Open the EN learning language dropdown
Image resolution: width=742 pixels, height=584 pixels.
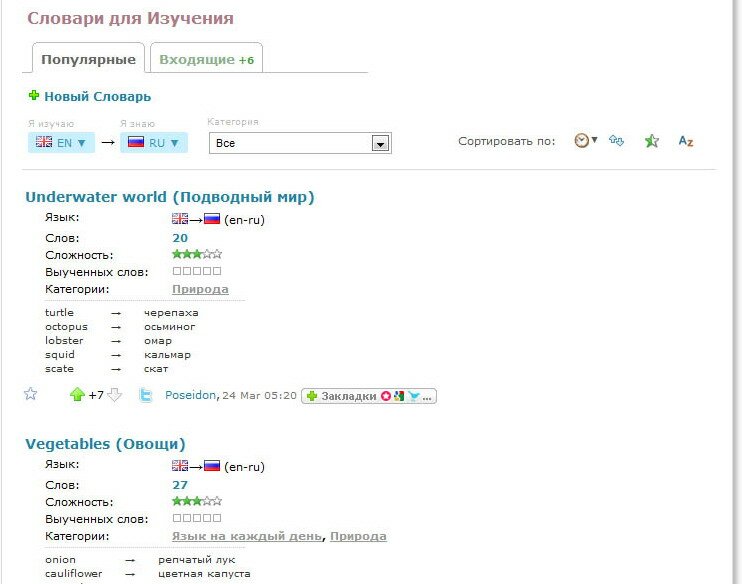pos(61,143)
